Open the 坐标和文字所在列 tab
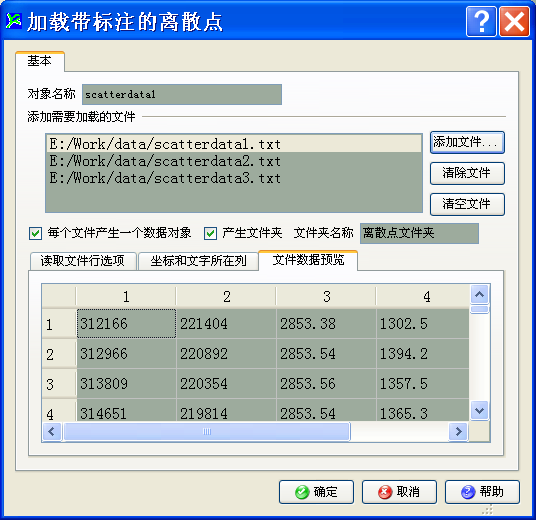This screenshot has width=536, height=520. 198,261
